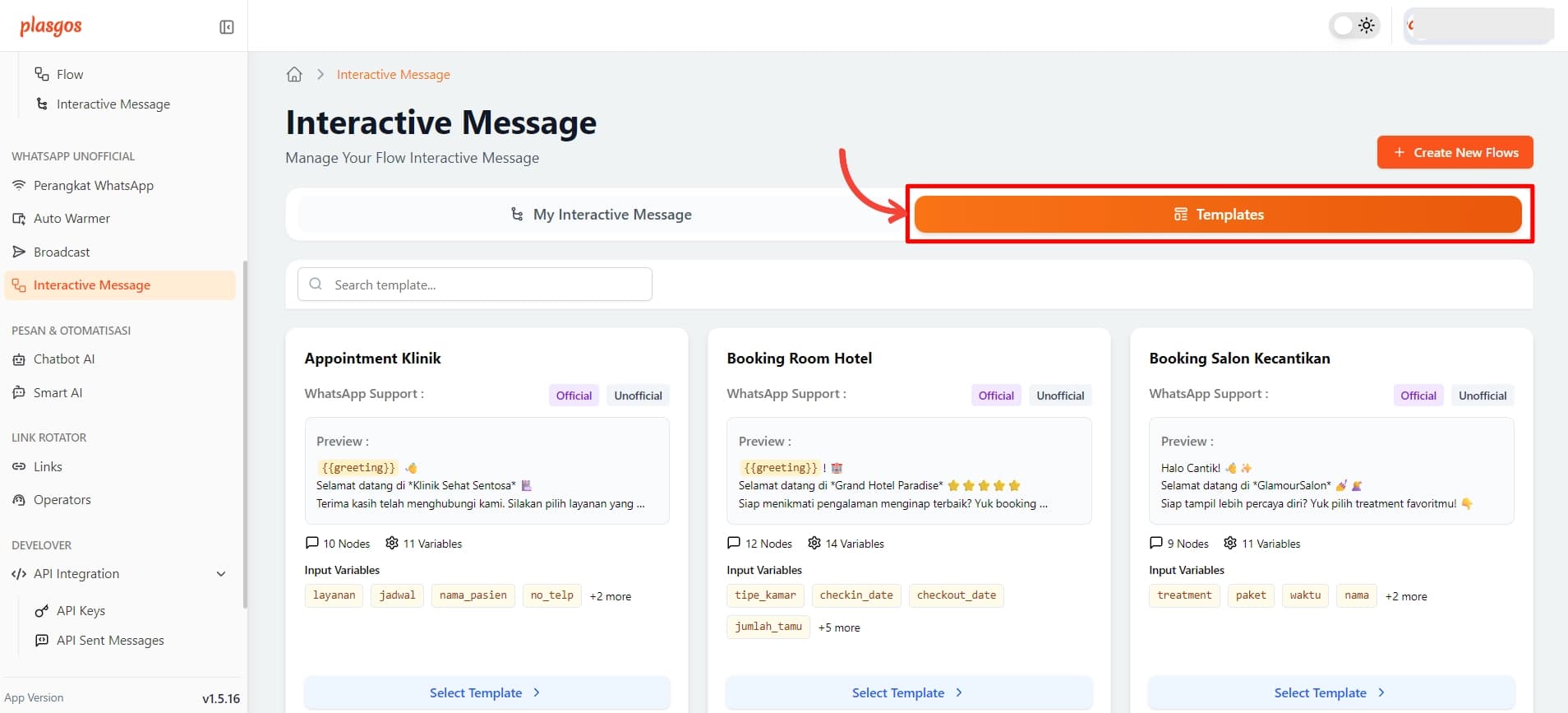This screenshot has height=713, width=1568.
Task: Click the Appointment Klinik card title
Action: pyautogui.click(x=372, y=359)
